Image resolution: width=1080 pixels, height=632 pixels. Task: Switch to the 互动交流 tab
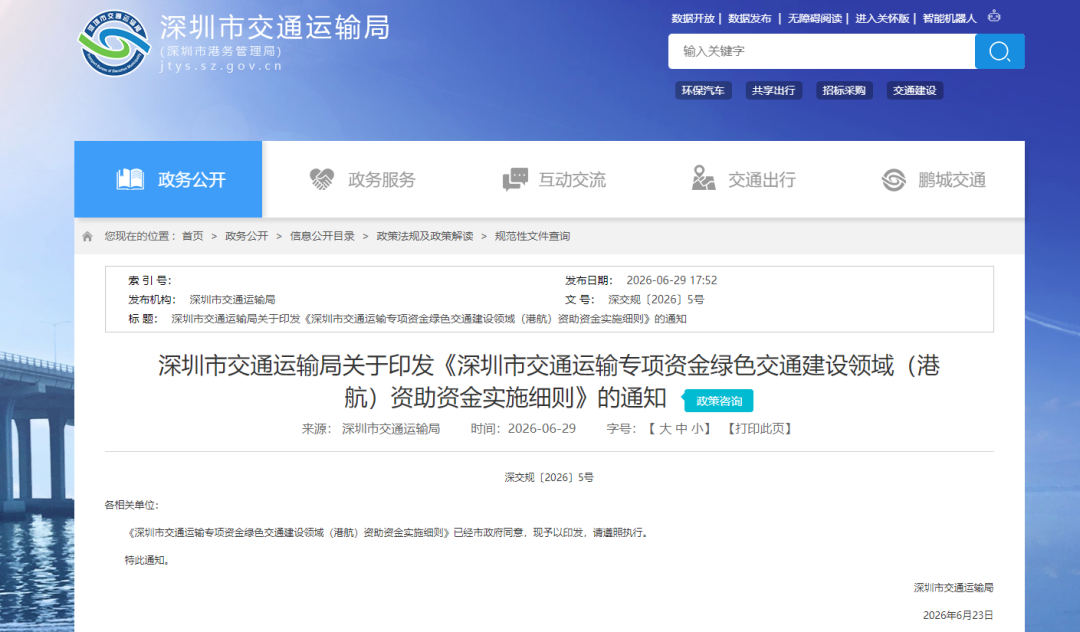[x=554, y=180]
